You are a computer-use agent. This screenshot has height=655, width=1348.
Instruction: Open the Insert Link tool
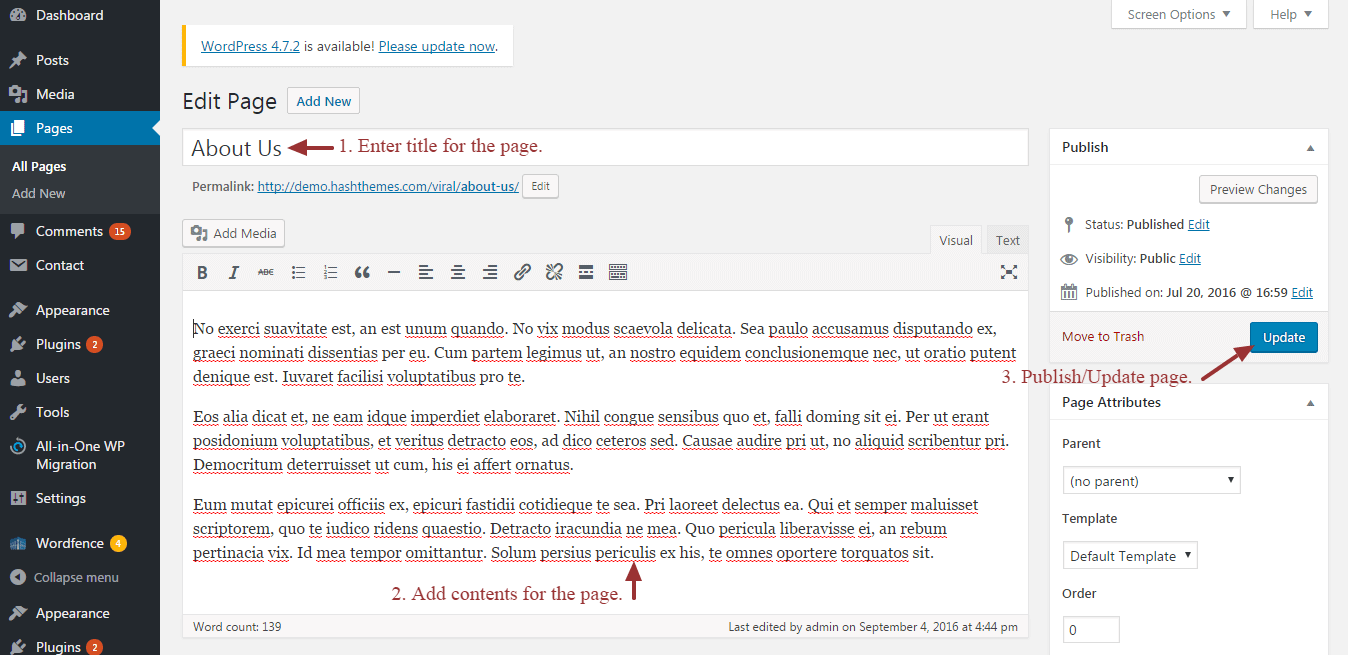click(521, 271)
